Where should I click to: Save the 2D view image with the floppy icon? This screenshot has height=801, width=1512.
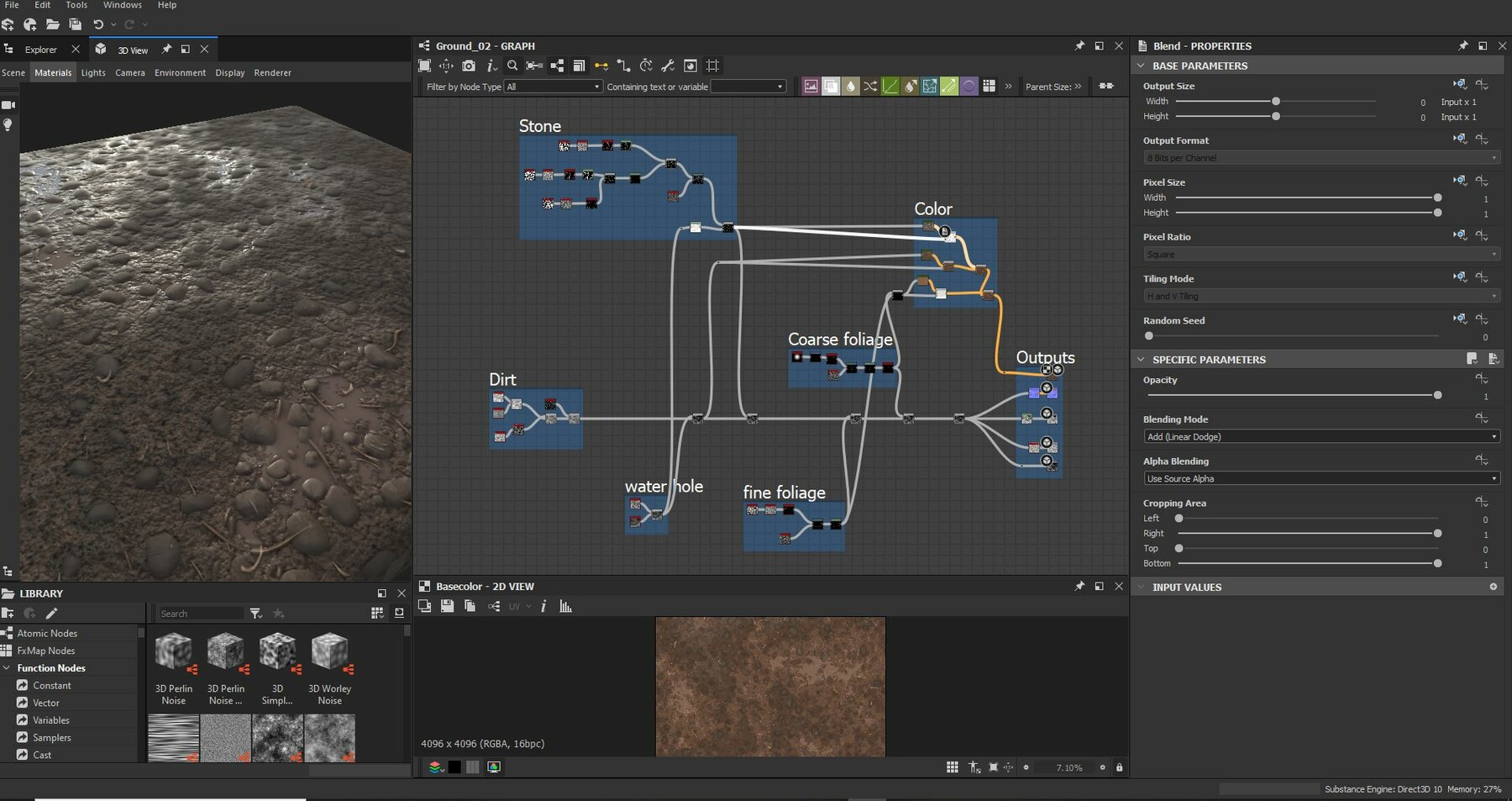[447, 606]
